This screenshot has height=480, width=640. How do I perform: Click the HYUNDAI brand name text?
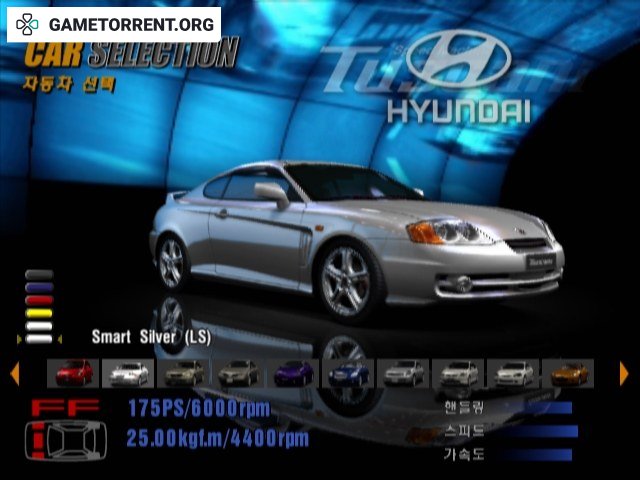click(459, 111)
